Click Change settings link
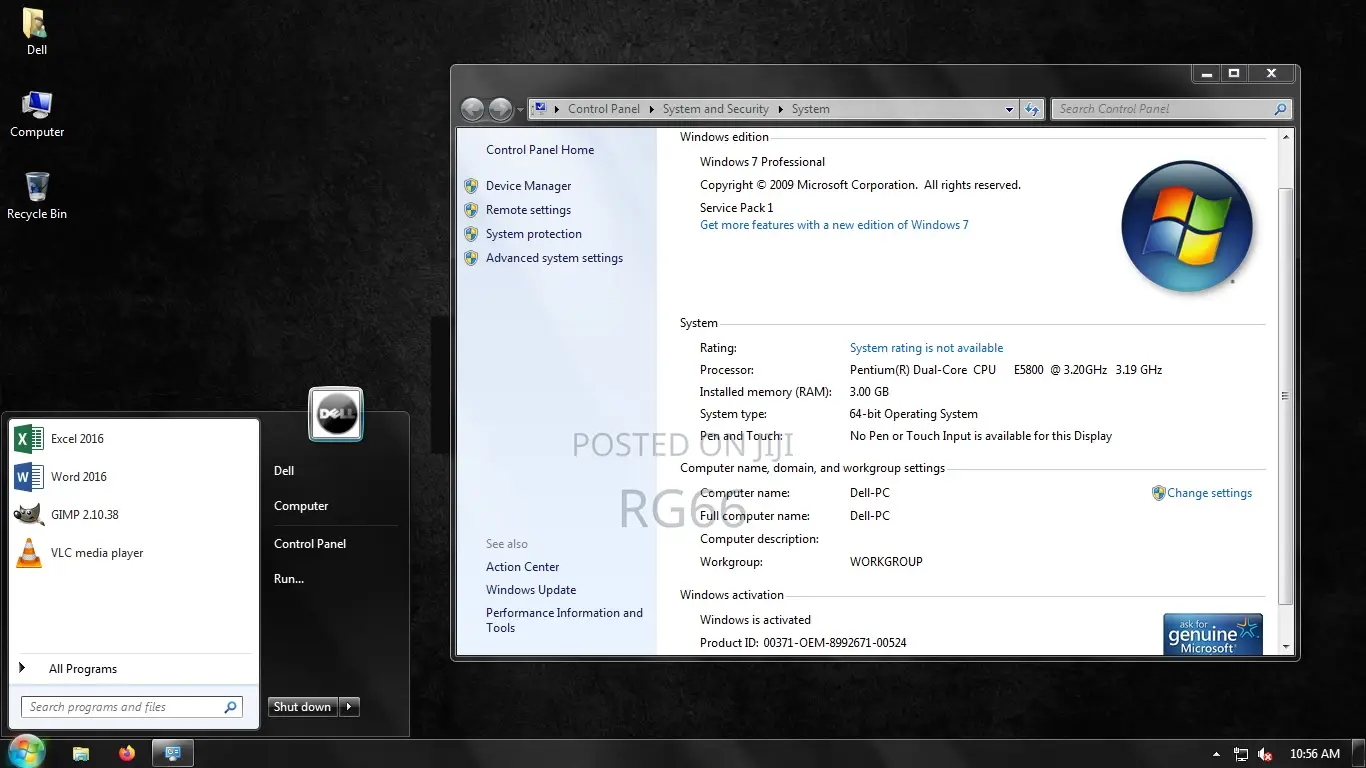The height and width of the screenshot is (768, 1366). coord(1209,493)
